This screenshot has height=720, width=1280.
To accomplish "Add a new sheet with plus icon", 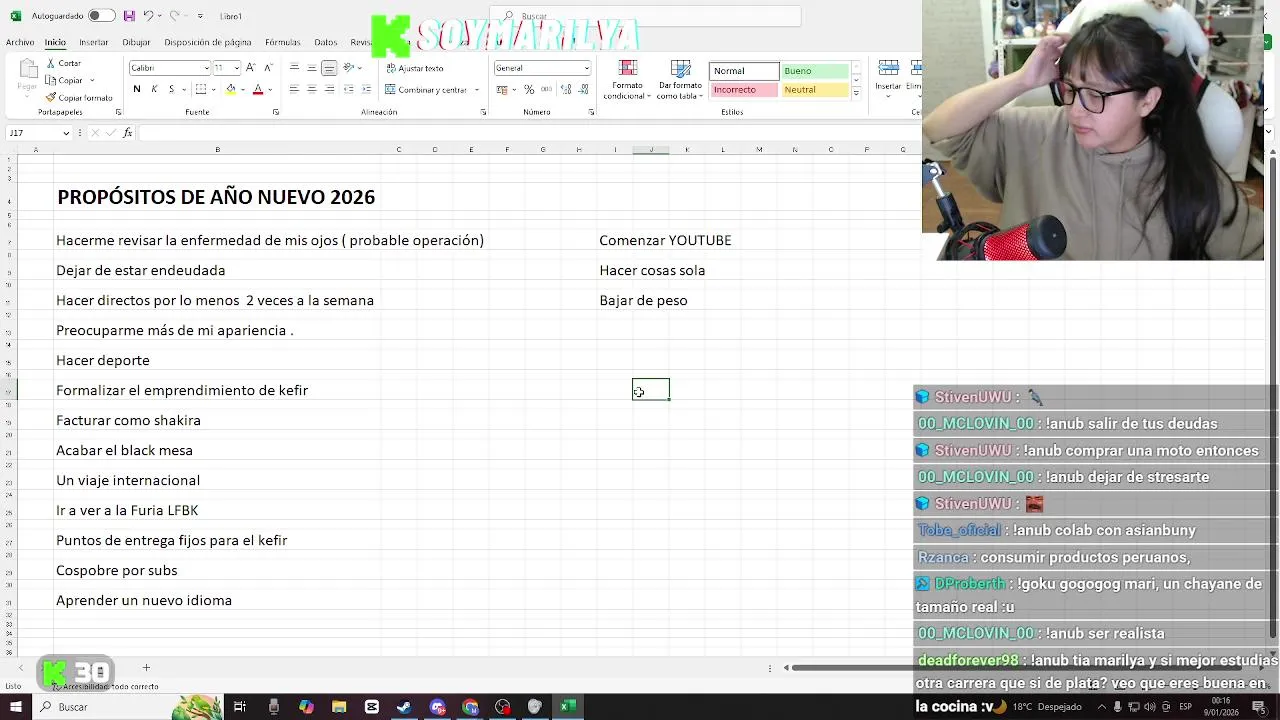I will [x=146, y=667].
